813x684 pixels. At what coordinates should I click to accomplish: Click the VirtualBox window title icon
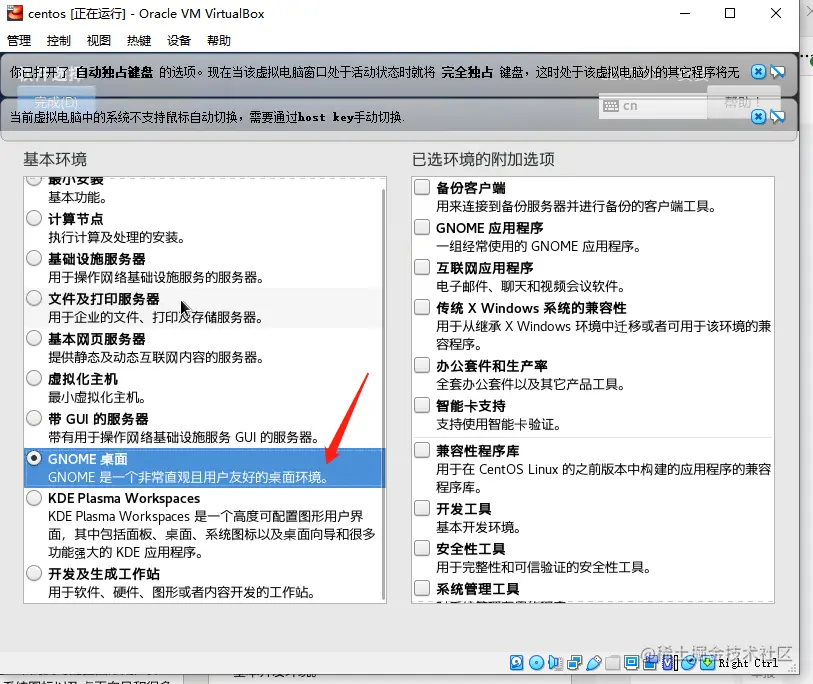(15, 13)
